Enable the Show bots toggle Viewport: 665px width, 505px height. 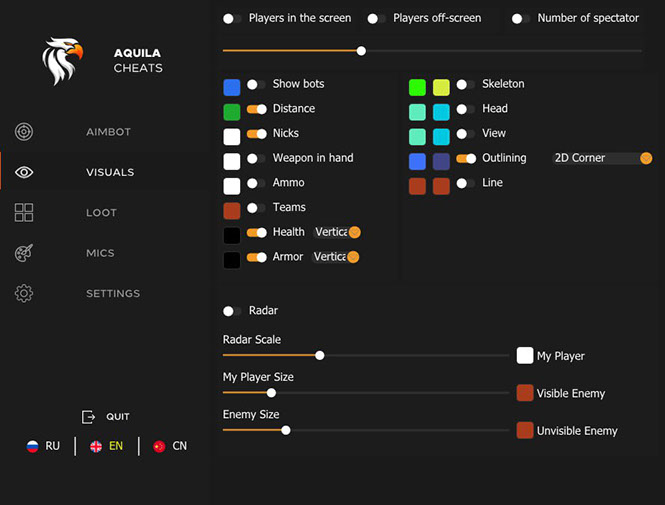(257, 85)
